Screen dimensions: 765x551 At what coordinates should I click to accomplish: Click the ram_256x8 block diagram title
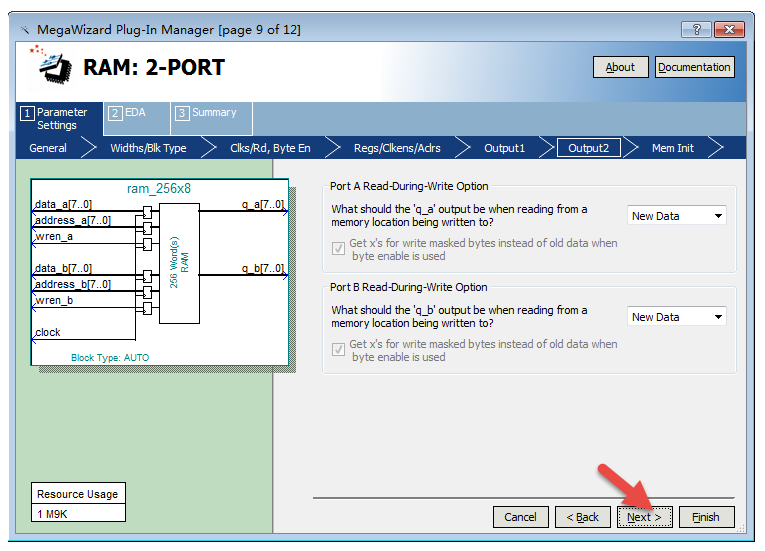coord(159,189)
